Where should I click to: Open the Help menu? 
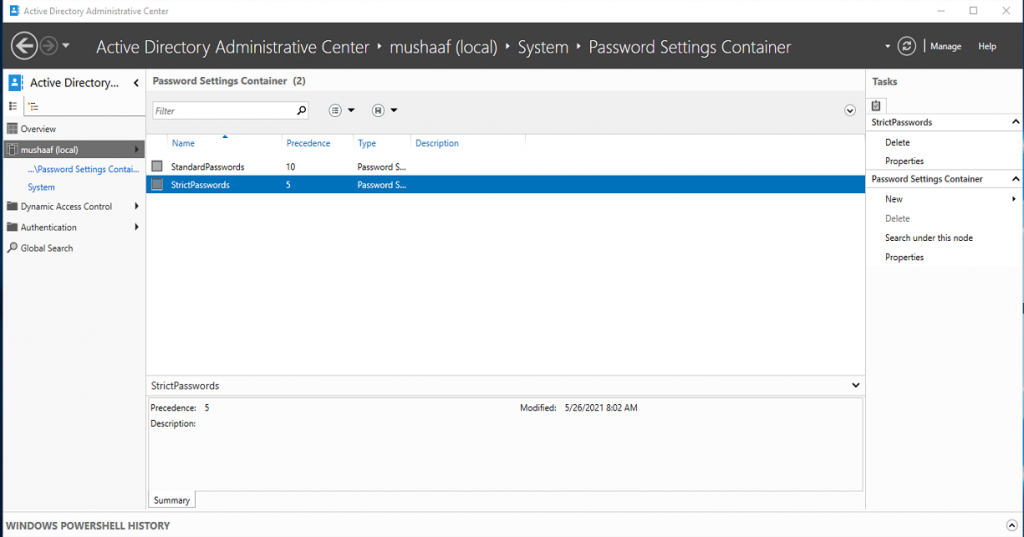(987, 46)
